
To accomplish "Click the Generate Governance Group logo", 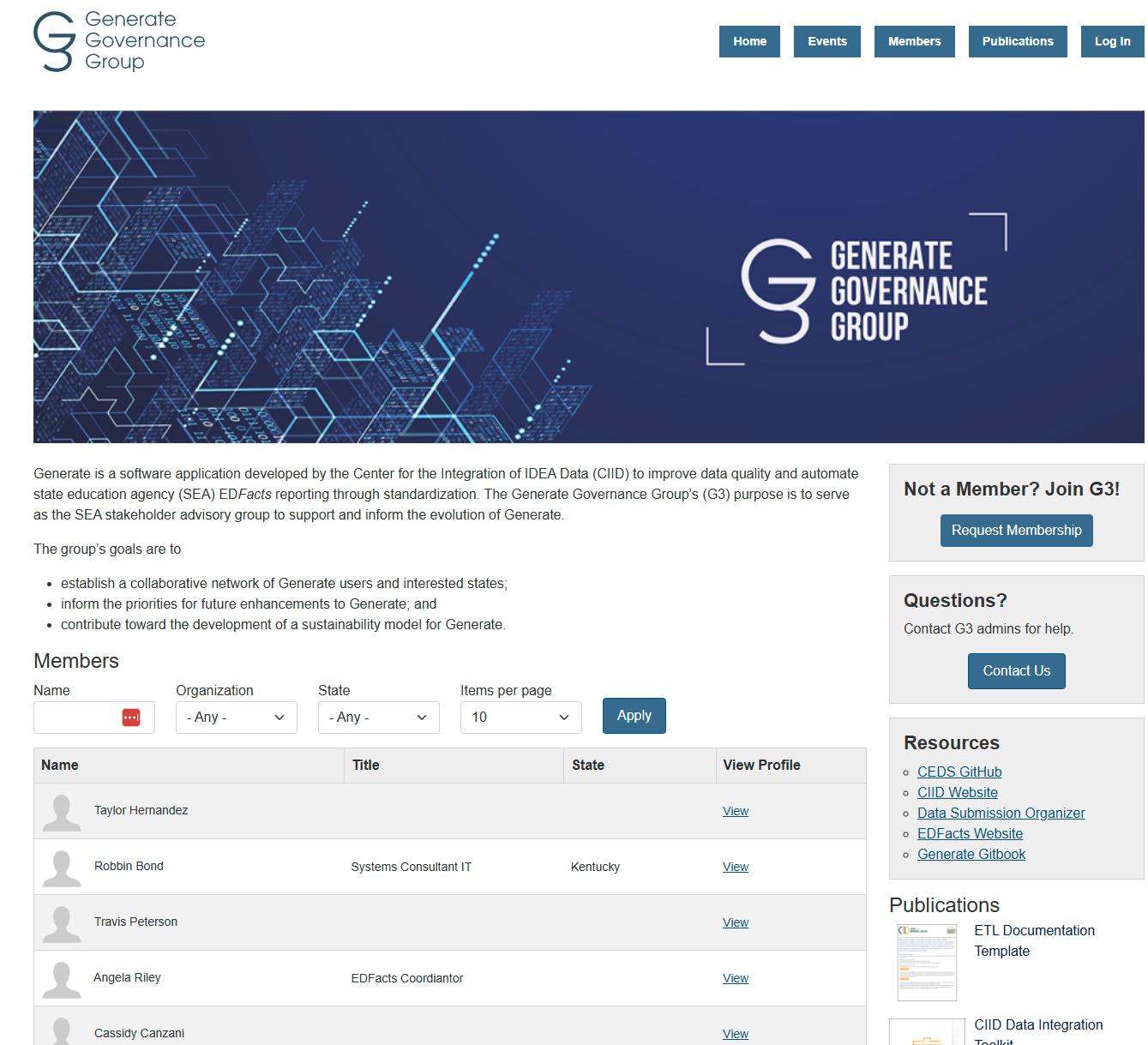I will [x=119, y=41].
